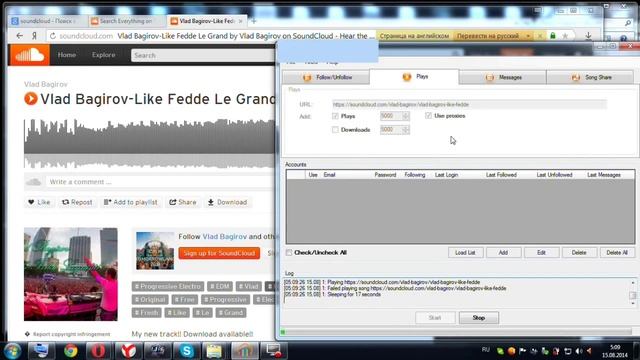Open browser downloads arrow icon
The height and width of the screenshot is (360, 640).
click(588, 36)
